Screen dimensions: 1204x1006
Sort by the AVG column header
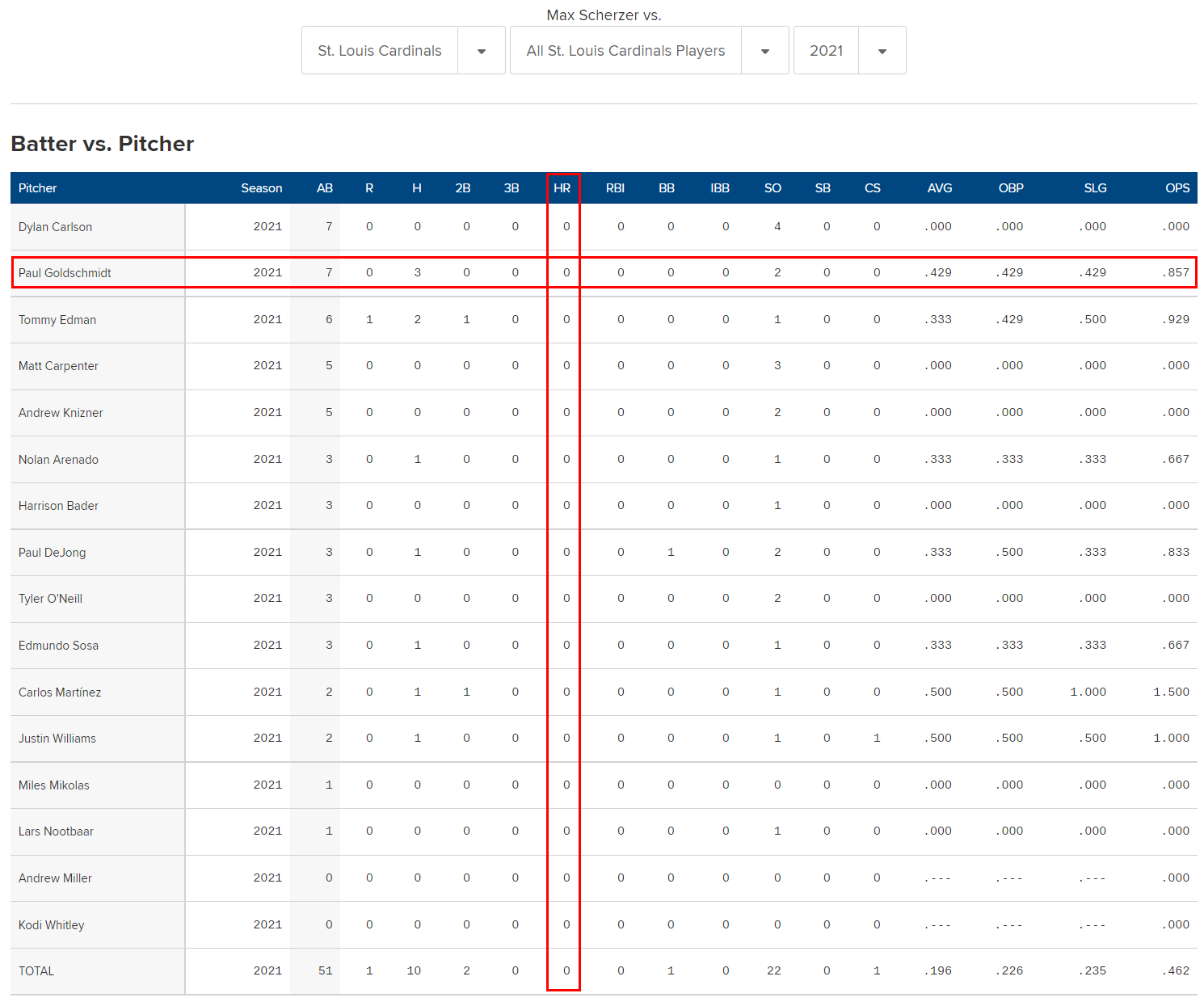(x=940, y=187)
